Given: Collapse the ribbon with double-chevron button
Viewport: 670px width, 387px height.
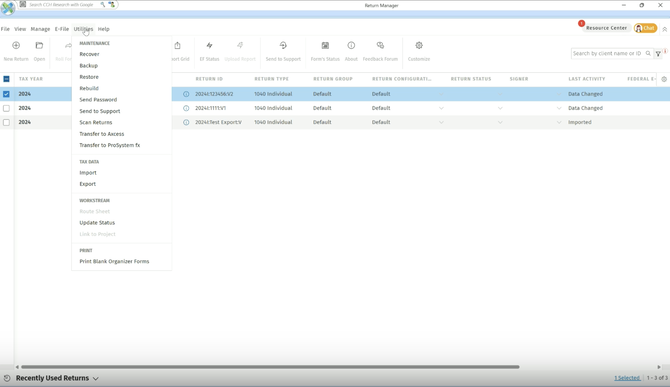Looking at the screenshot, I should point(664,29).
